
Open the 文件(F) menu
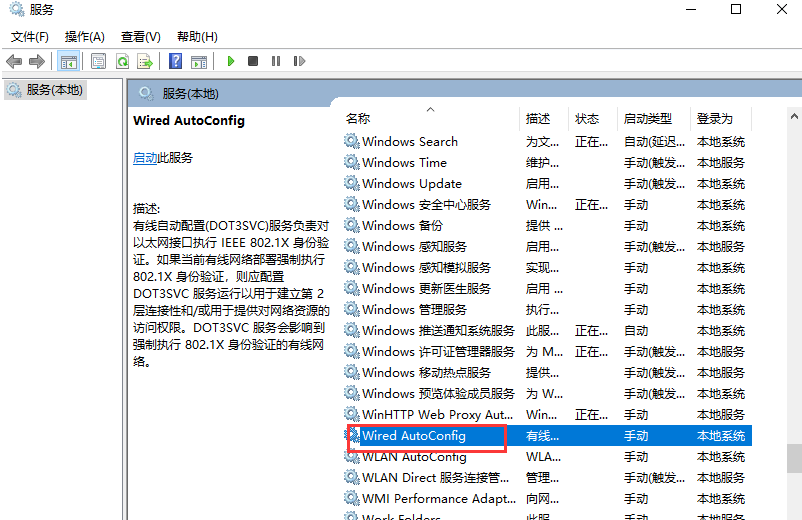coord(30,37)
